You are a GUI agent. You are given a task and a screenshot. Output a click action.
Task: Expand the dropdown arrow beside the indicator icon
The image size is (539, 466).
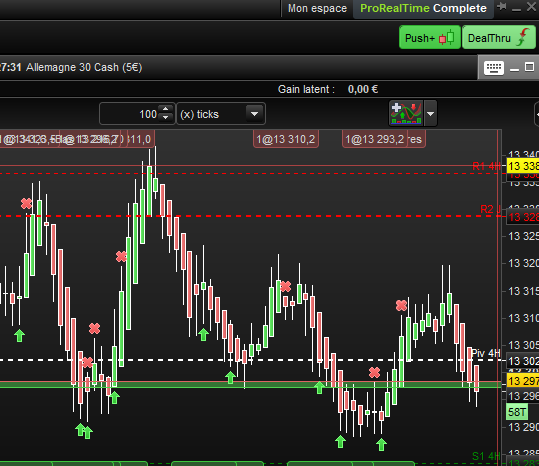[x=430, y=113]
